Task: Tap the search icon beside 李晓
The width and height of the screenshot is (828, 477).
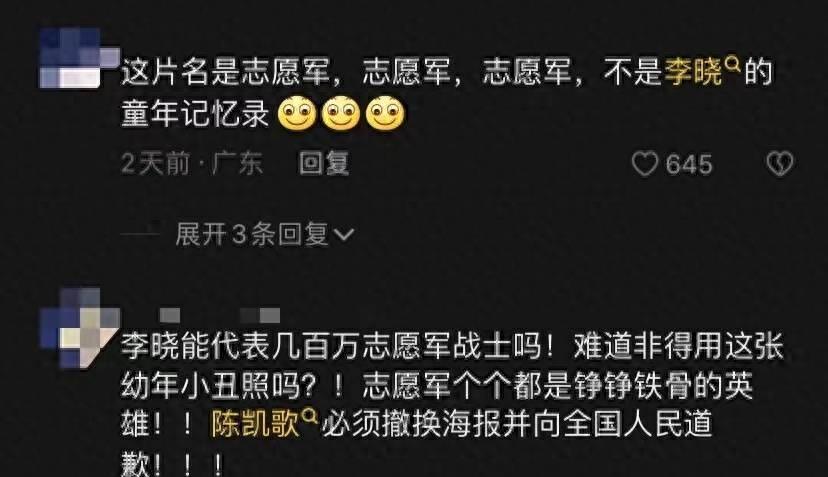Action: click(732, 65)
